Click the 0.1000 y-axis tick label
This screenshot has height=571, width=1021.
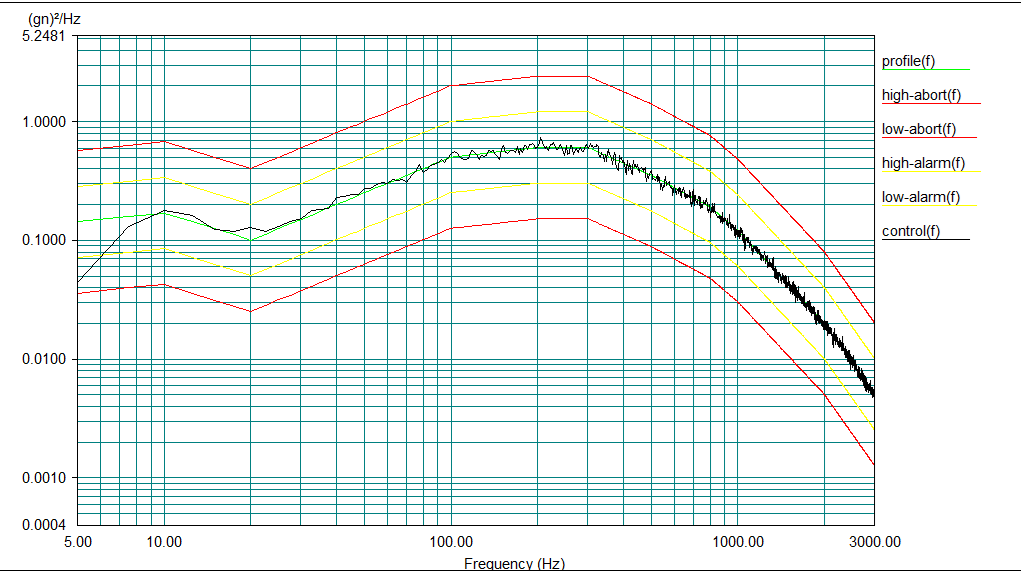click(x=44, y=241)
